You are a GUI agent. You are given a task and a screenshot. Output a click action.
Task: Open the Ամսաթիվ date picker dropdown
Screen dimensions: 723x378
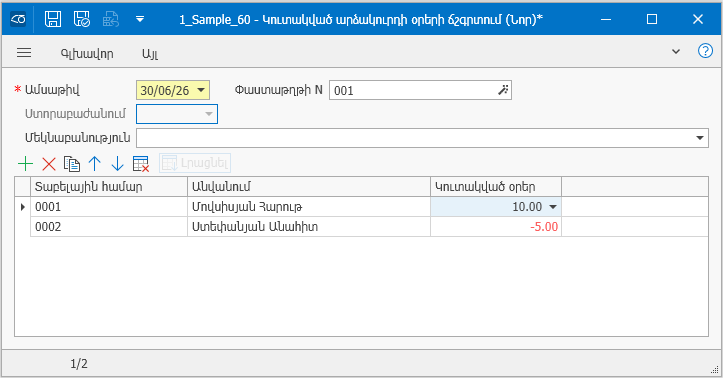(x=201, y=90)
